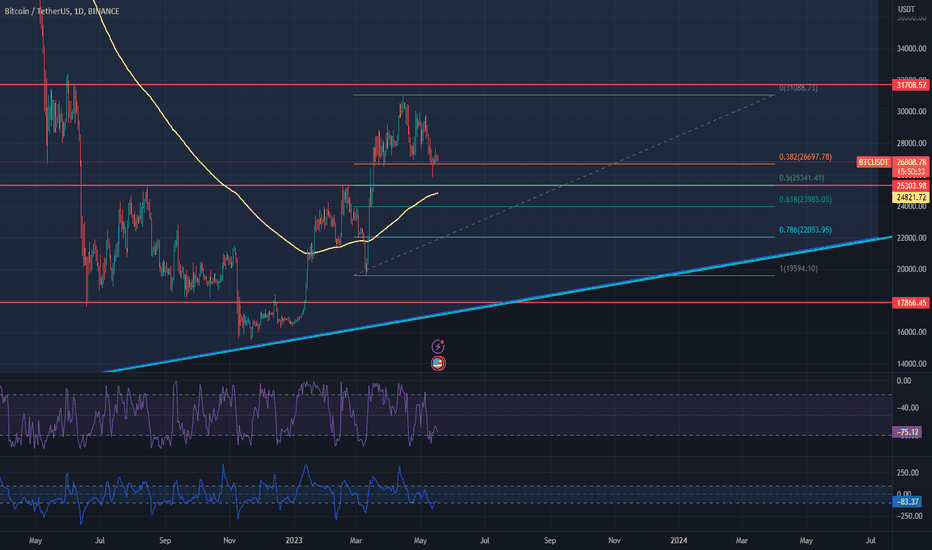Click 30000.00 on the price axis
This screenshot has width=932, height=550.
click(911, 112)
